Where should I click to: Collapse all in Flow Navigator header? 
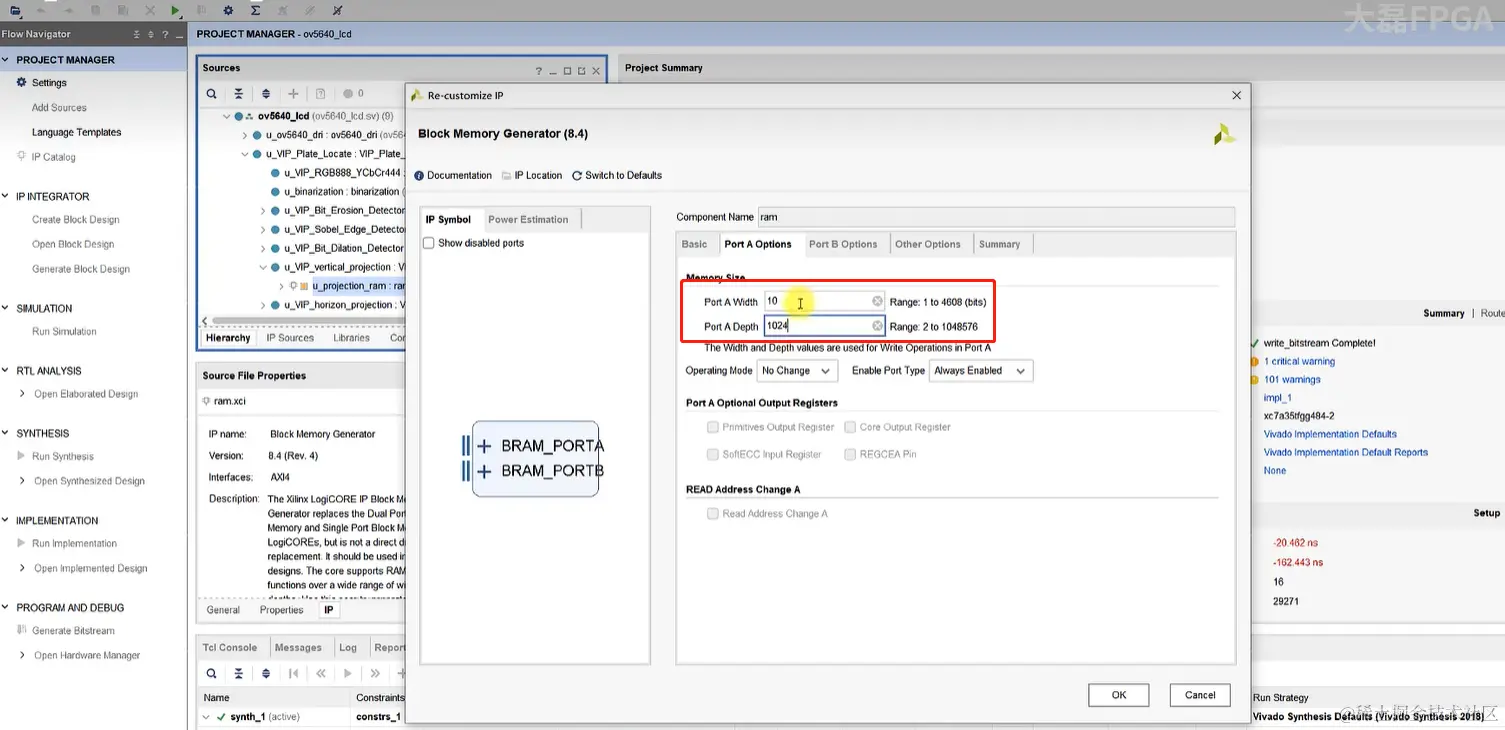point(137,34)
